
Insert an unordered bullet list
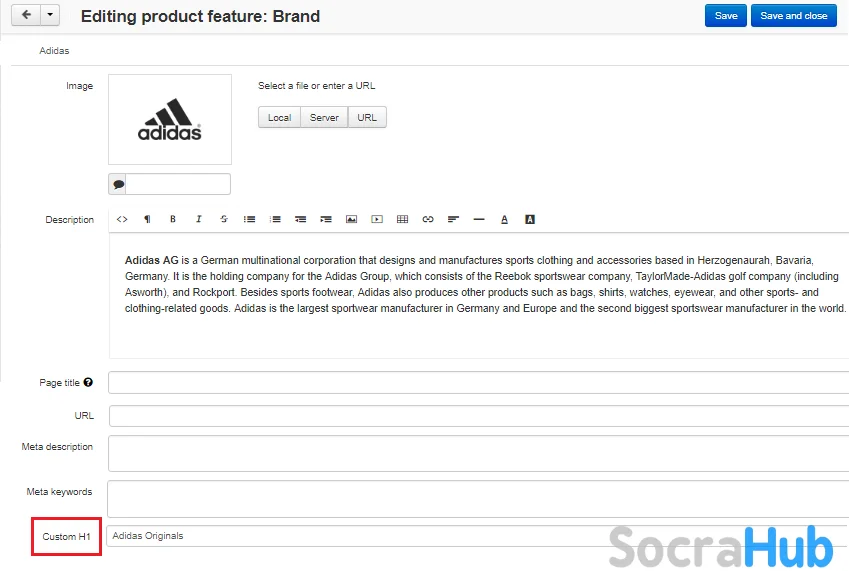coord(249,219)
